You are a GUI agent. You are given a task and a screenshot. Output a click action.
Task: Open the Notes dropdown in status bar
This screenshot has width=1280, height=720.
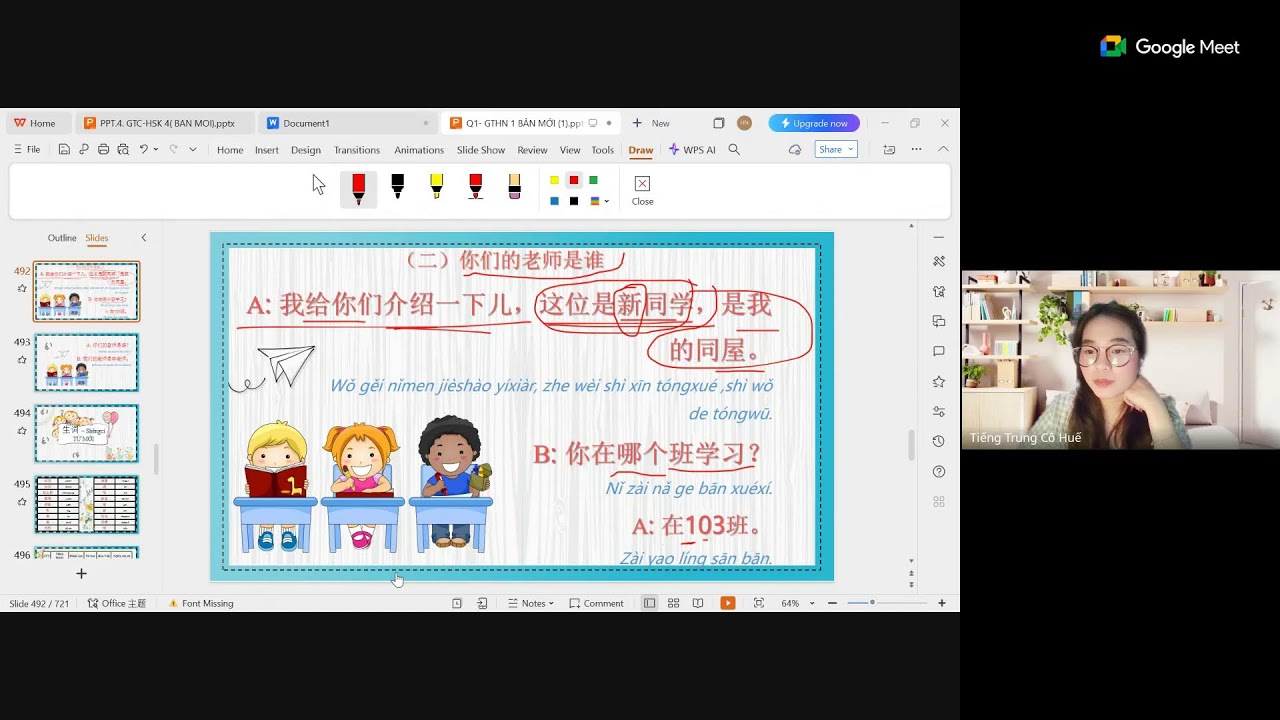tap(530, 603)
